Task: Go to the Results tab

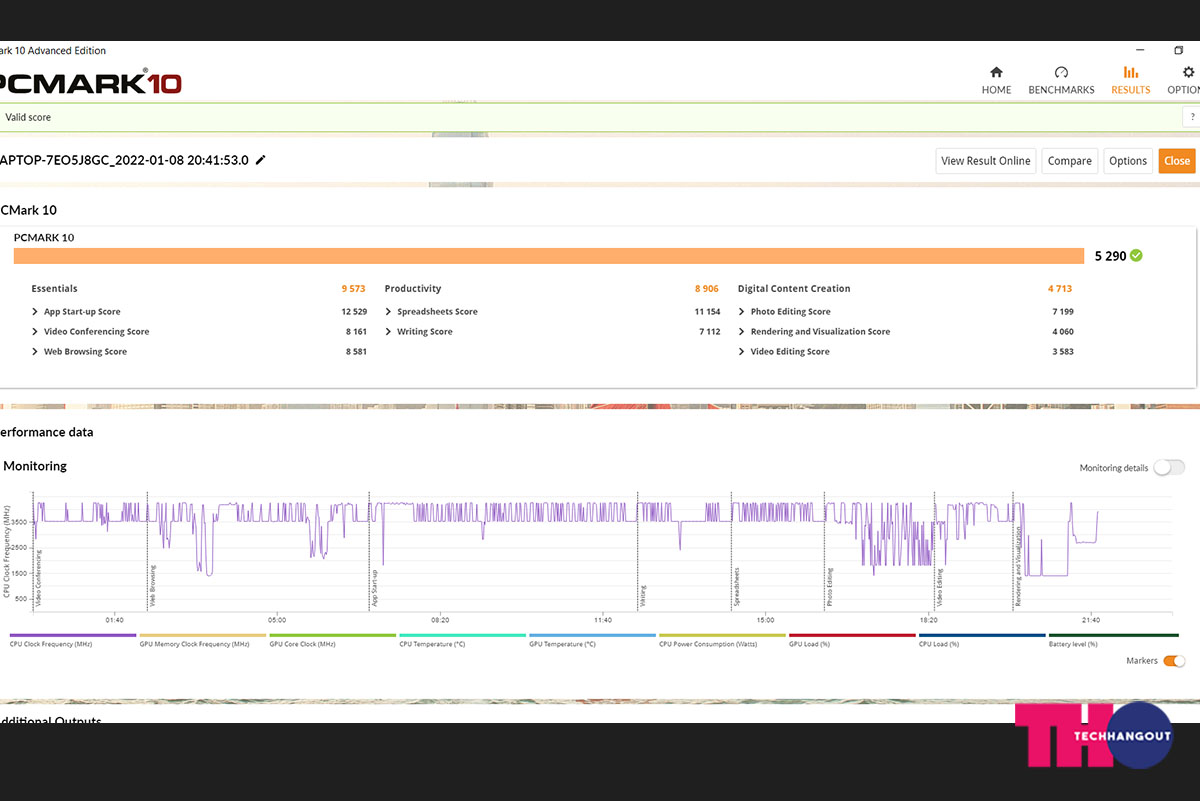Action: [1131, 80]
